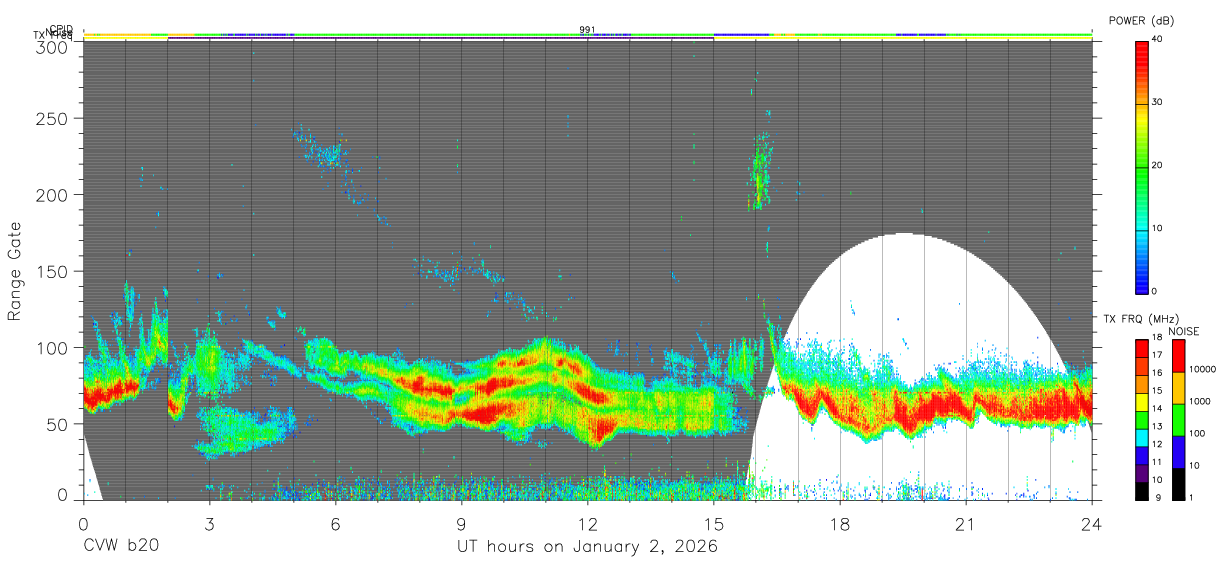Select the 18 label in the TX FRQ legend
Image resolution: width=1228 pixels, height=567 pixels.
click(x=1158, y=338)
